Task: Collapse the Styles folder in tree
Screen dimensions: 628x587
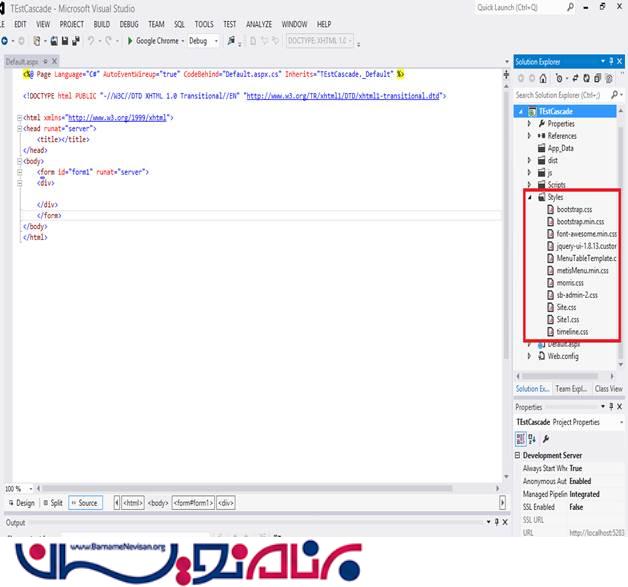Action: point(531,197)
